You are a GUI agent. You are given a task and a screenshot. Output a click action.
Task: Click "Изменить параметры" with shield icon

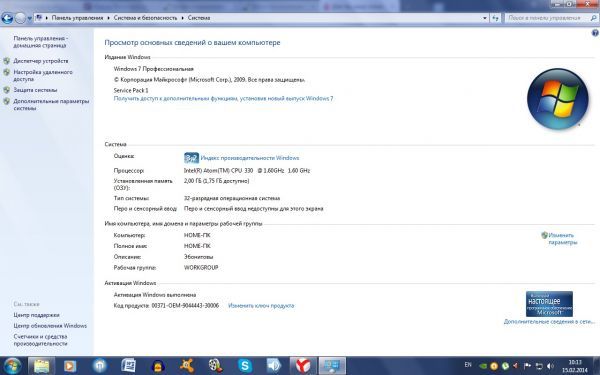pos(560,239)
